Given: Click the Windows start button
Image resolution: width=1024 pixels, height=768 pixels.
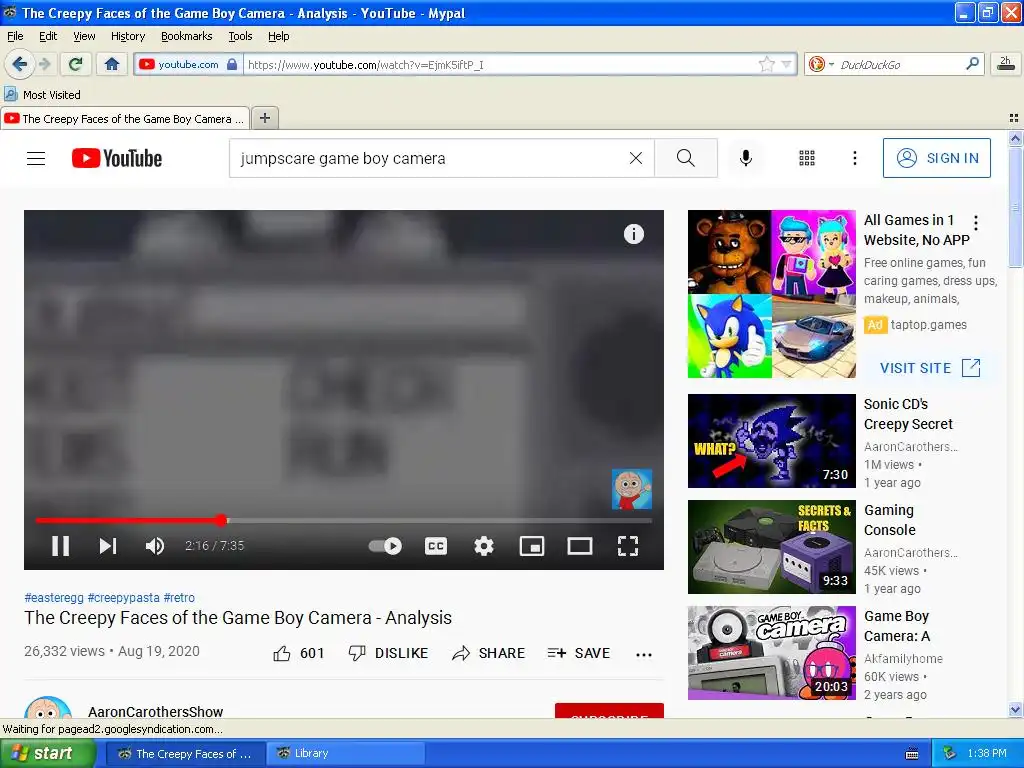Looking at the screenshot, I should pyautogui.click(x=47, y=753).
